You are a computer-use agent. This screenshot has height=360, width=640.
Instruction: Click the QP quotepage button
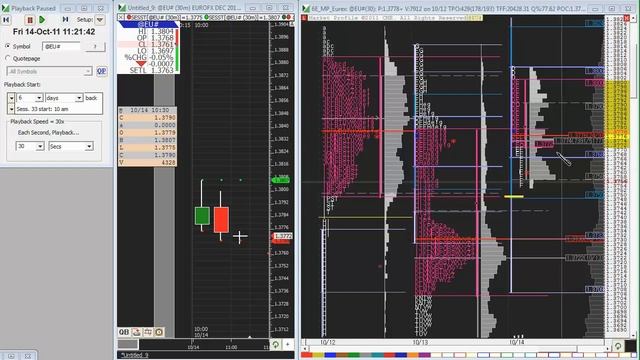101,71
